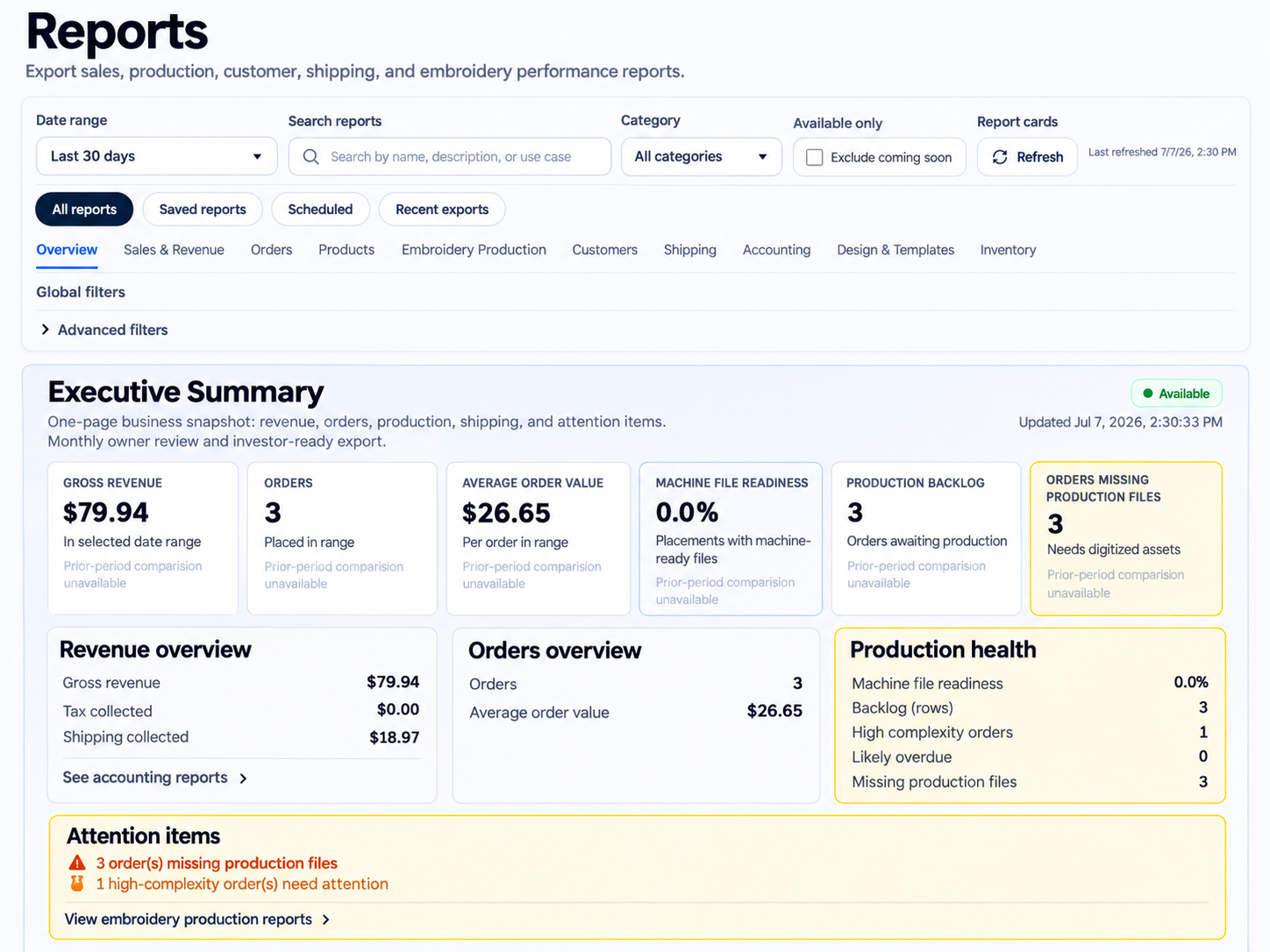This screenshot has width=1270, height=952.
Task: Click arrow beside View embroidery production reports
Action: click(x=326, y=920)
